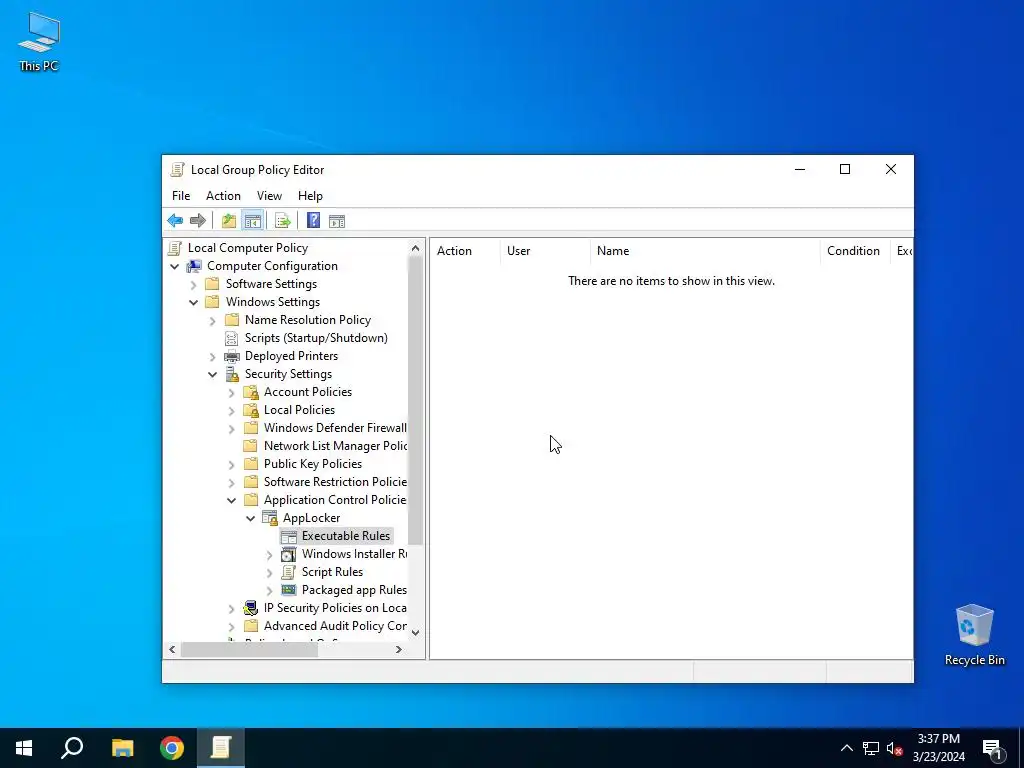Collapse the Security Settings node
The image size is (1024, 768).
click(212, 374)
